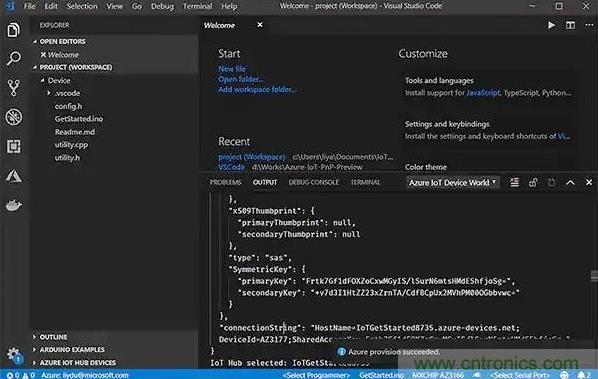Open the Selection menu
Image resolution: width=598 pixels, height=379 pixels.
tap(82, 6)
